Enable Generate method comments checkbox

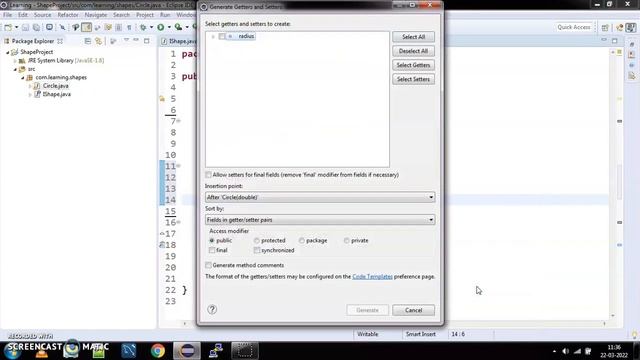pos(208,265)
